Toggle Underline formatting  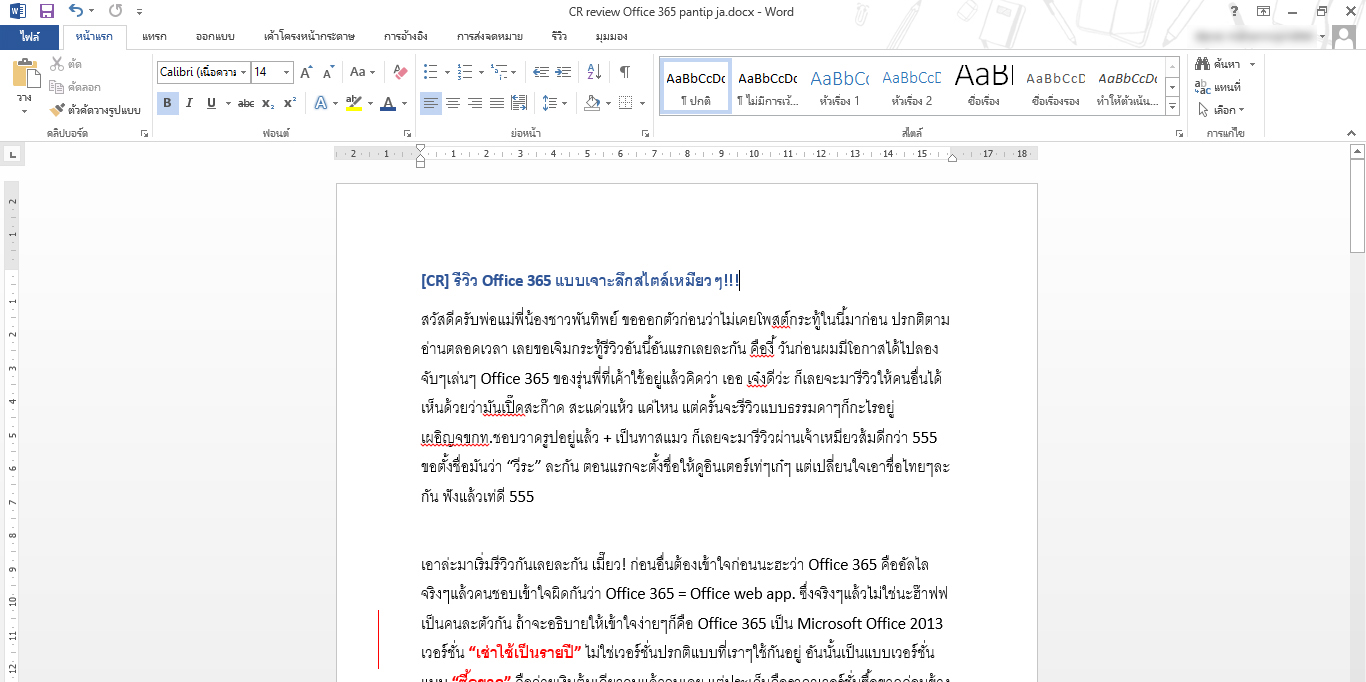211,103
